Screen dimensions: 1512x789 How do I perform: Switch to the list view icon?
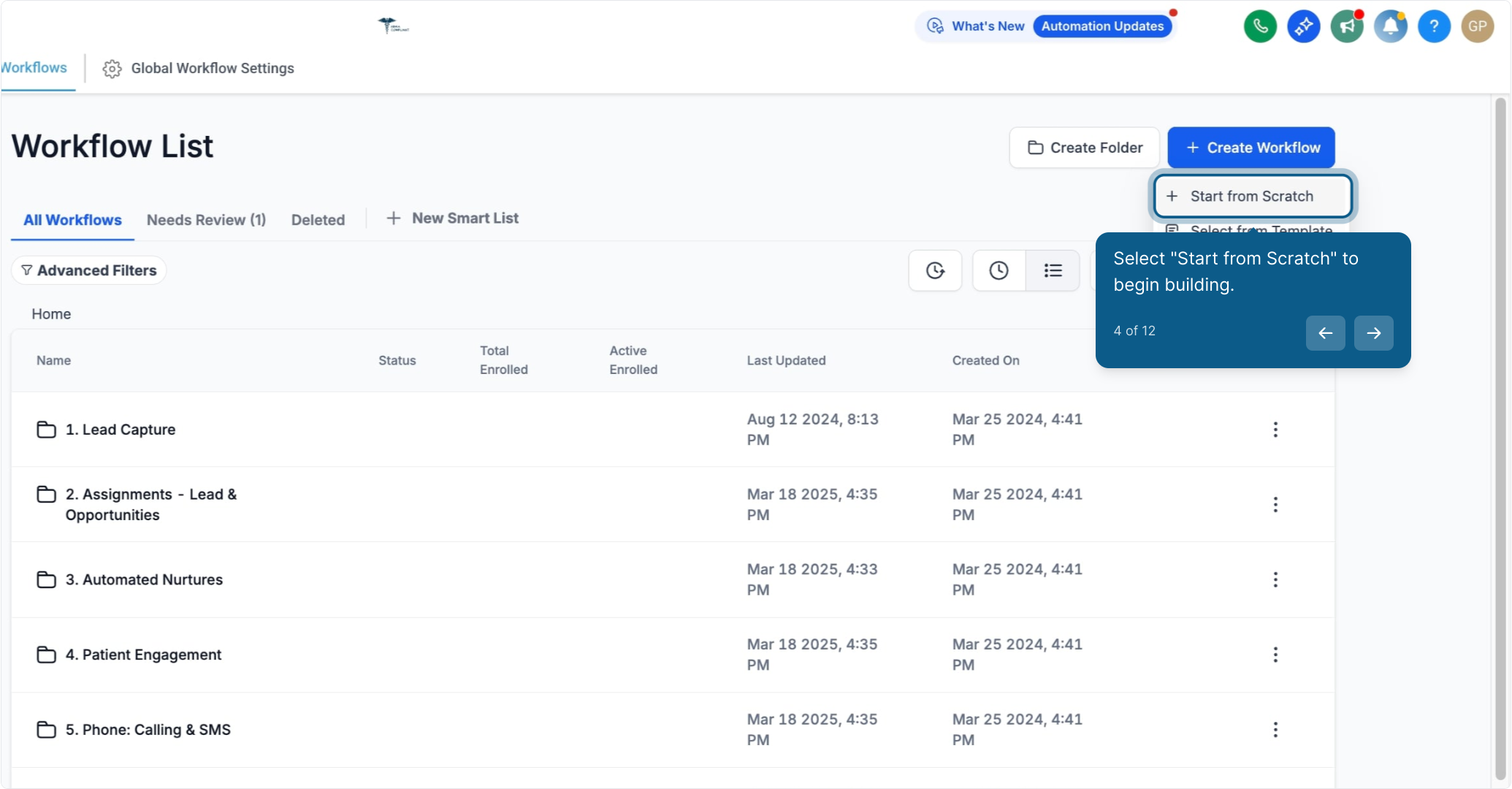pos(1053,270)
